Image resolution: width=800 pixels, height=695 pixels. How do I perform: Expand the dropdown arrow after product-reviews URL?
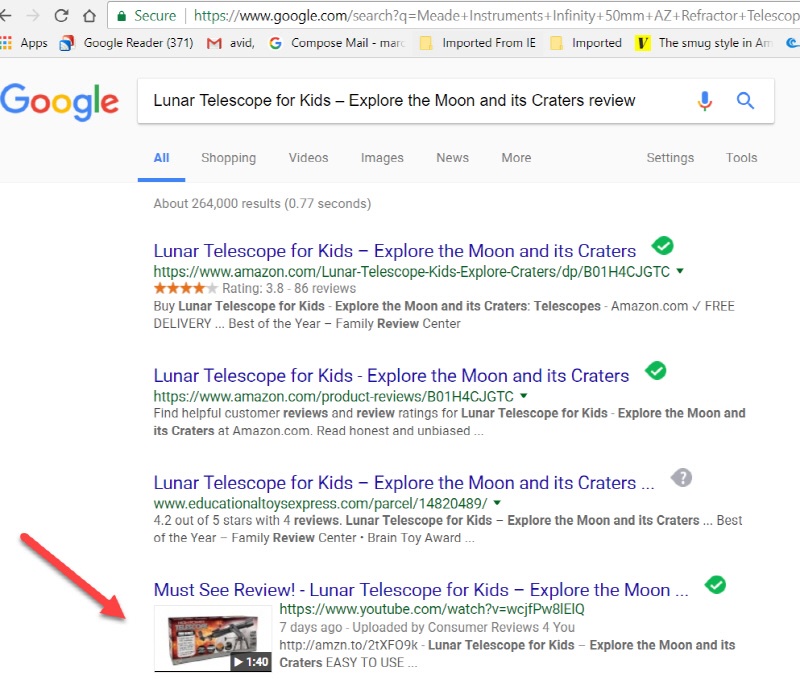(x=523, y=395)
